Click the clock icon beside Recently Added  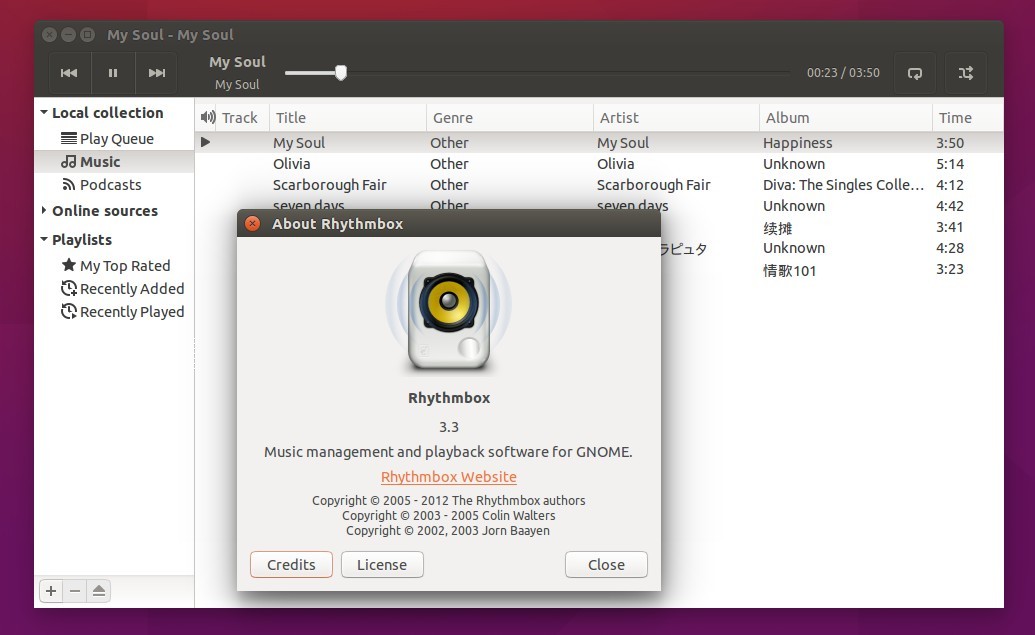[x=69, y=288]
